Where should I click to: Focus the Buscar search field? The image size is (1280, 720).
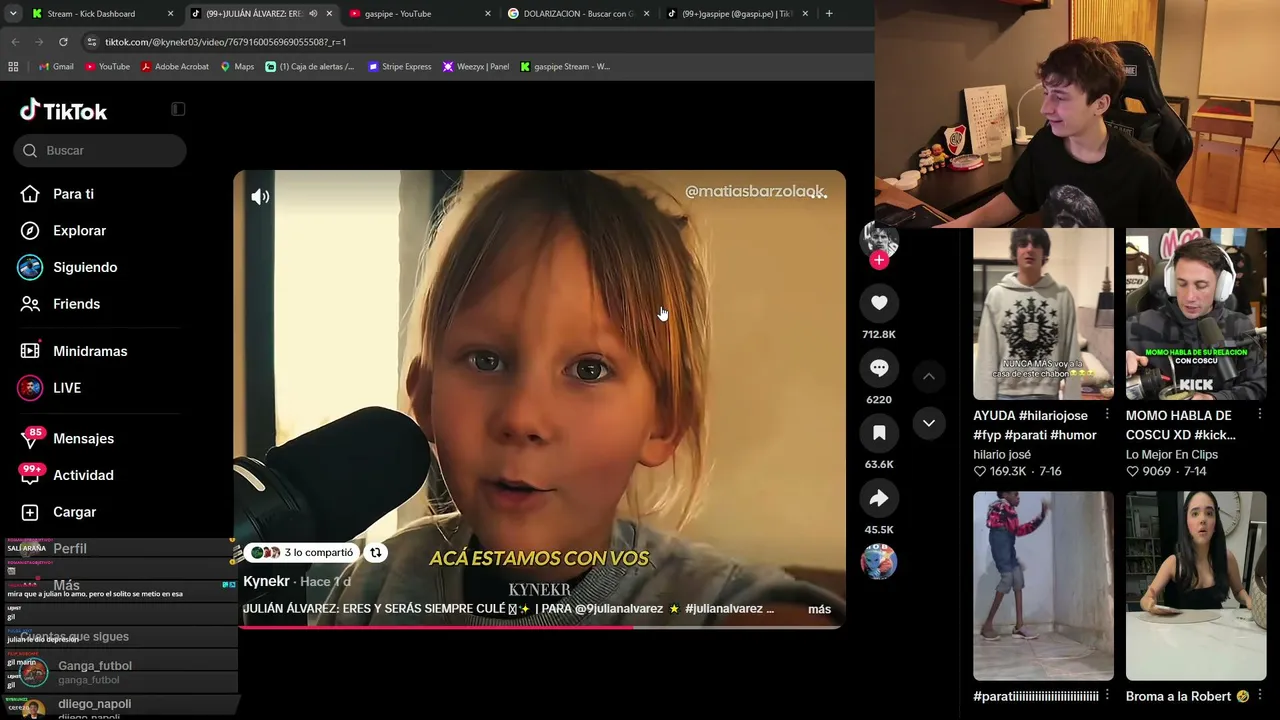[100, 150]
